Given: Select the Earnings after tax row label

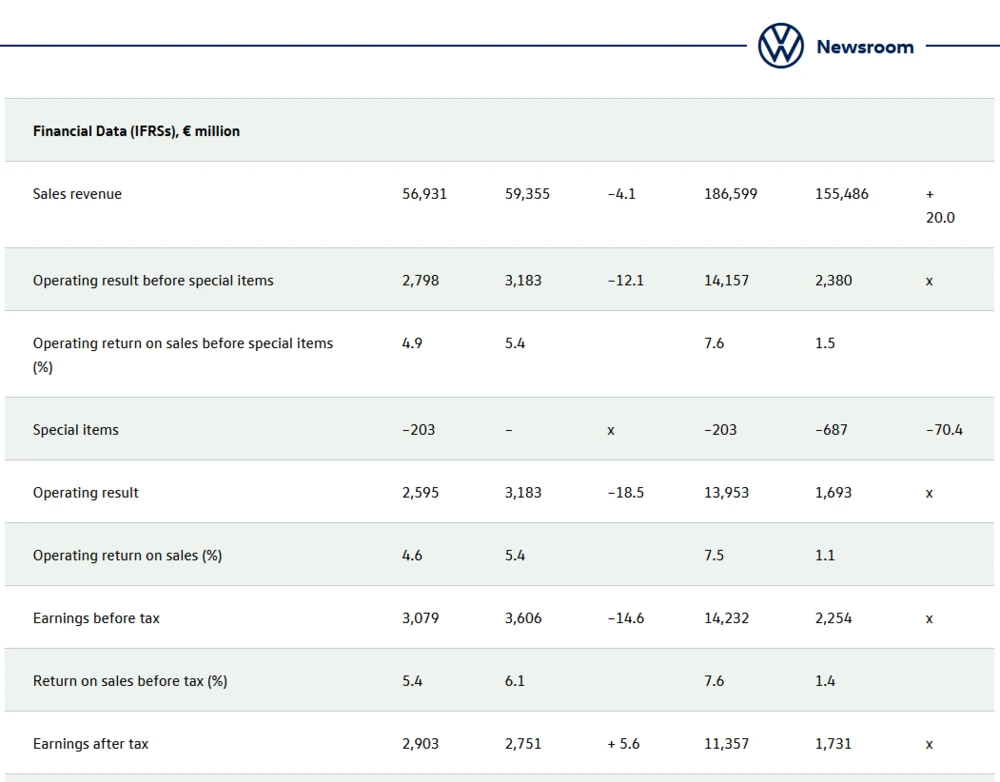Looking at the screenshot, I should point(91,744).
